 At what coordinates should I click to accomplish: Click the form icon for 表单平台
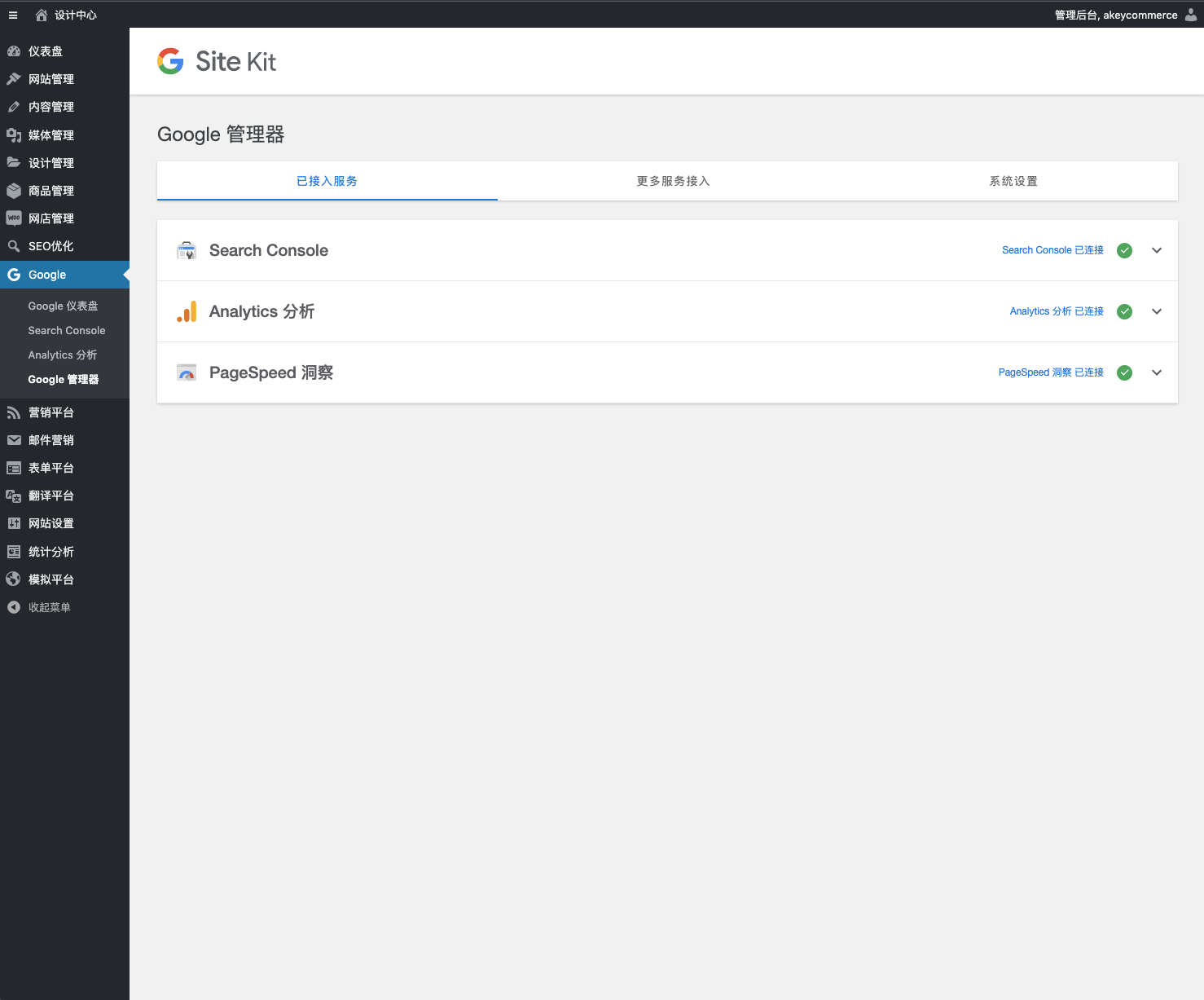point(14,468)
